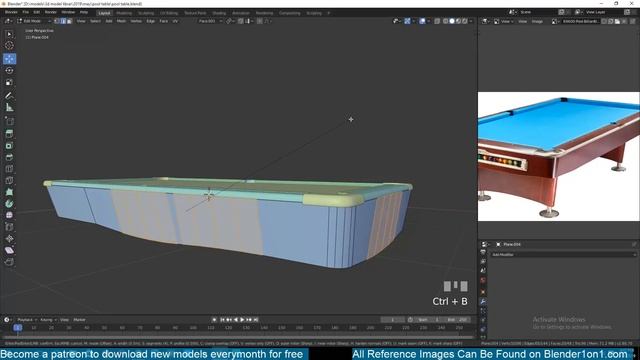Select the Select Box tool
The image size is (640, 360).
click(9, 34)
